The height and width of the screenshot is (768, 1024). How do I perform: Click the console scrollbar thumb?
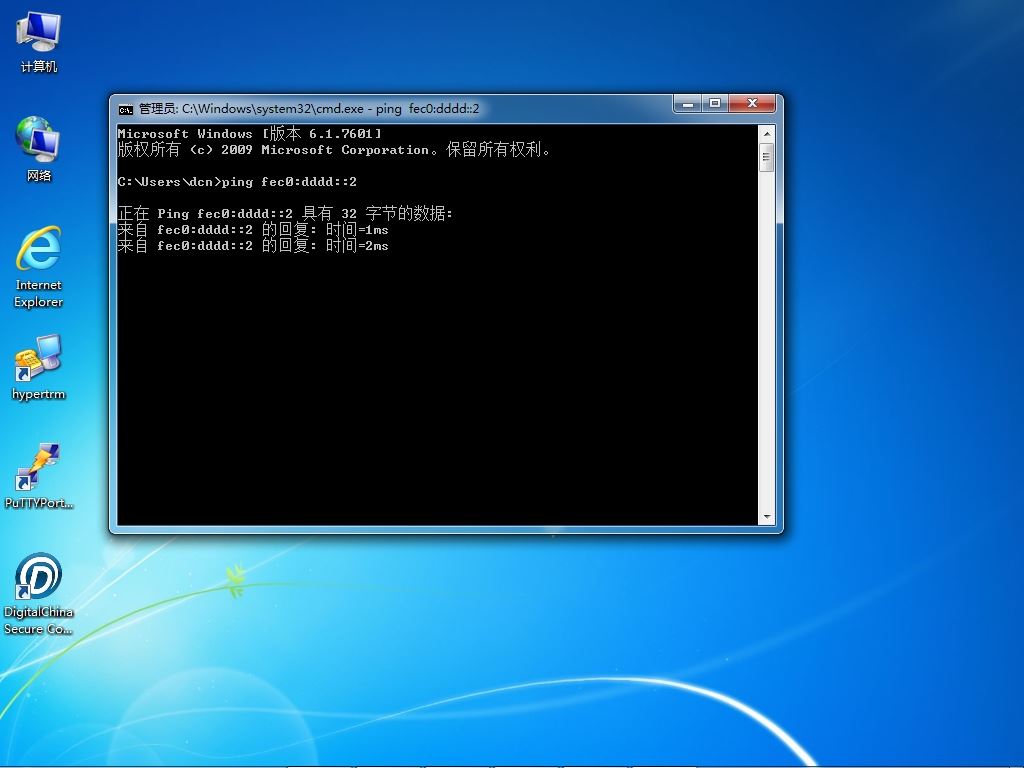(x=767, y=157)
